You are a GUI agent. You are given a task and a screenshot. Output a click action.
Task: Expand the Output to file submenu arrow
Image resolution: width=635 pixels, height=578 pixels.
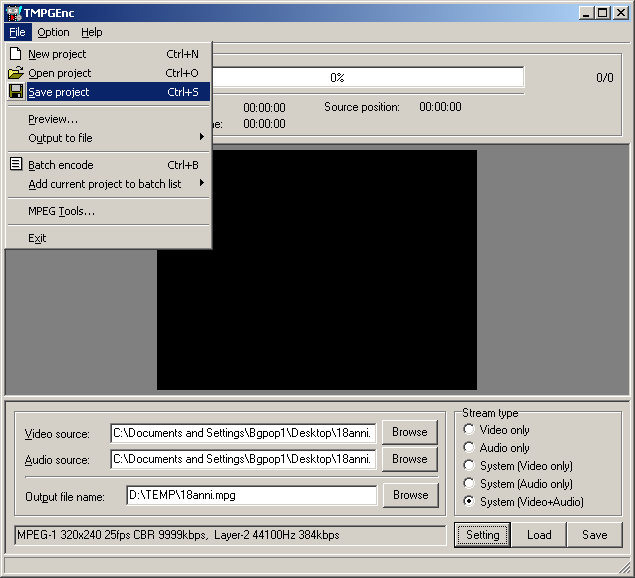[x=202, y=137]
